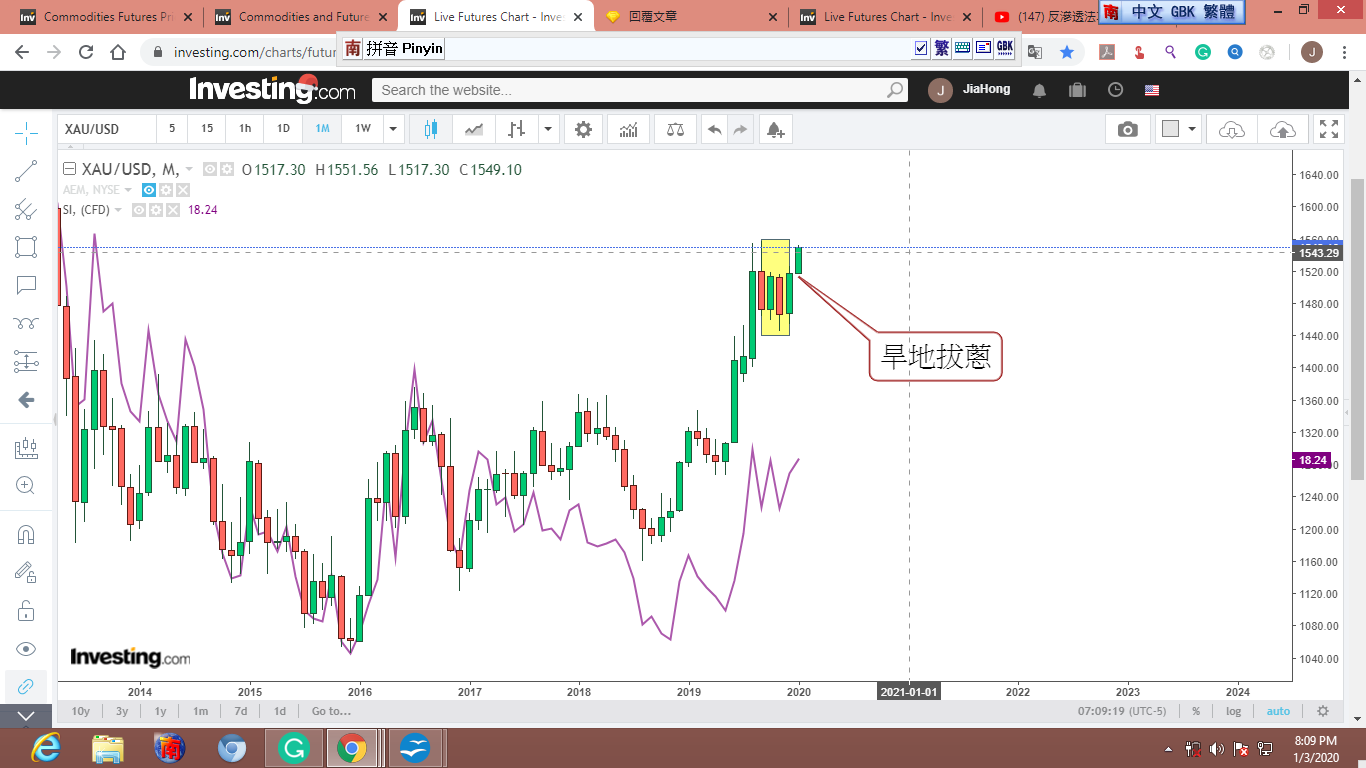Remove the SI, (CFD) series
This screenshot has height=768, width=1366.
173,210
